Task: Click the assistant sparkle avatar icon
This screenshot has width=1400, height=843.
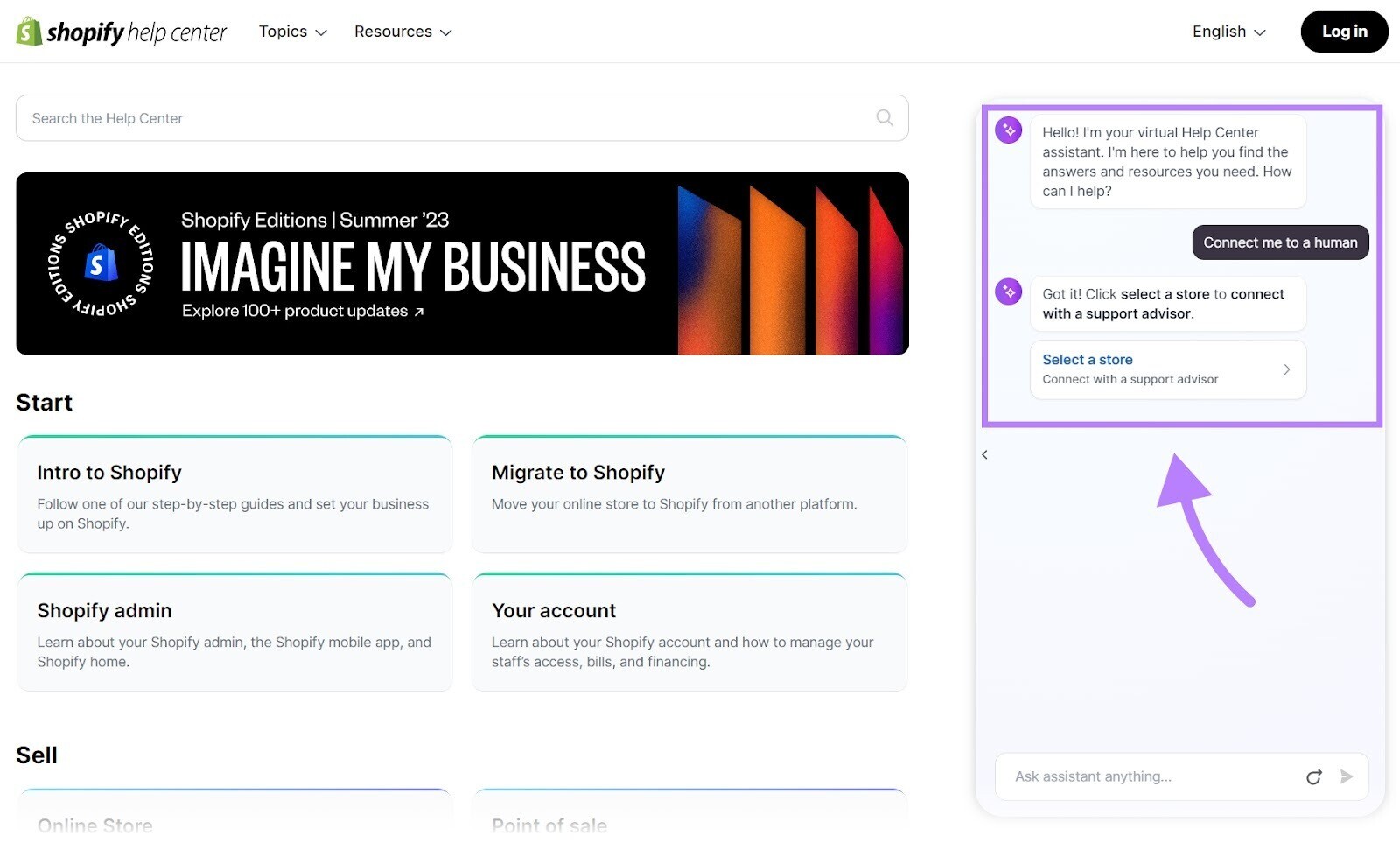Action: click(1008, 130)
